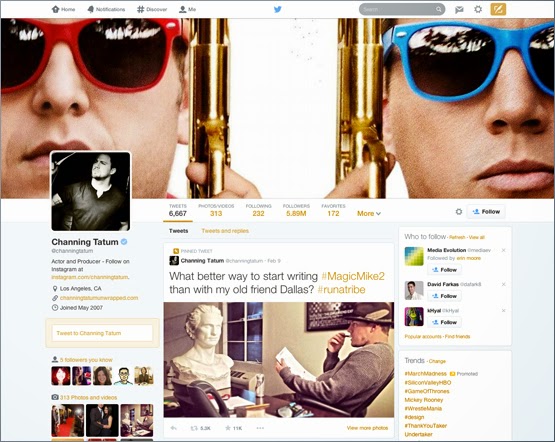555x442 pixels.
Task: Switch to Tweets and replies tab
Action: (x=225, y=231)
